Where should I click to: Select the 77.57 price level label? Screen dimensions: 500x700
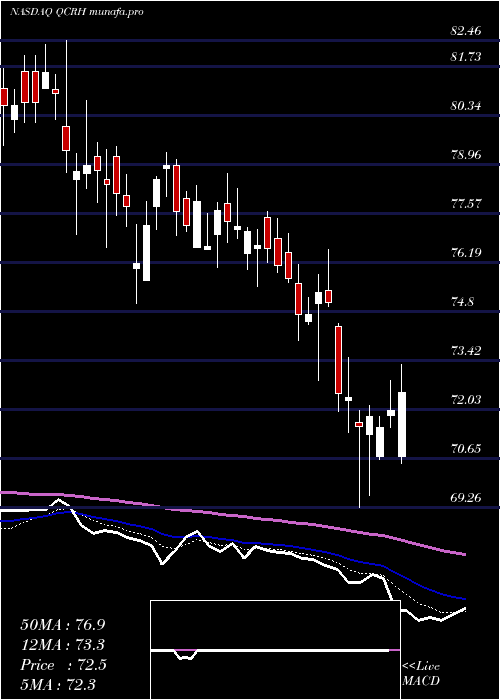[466, 204]
